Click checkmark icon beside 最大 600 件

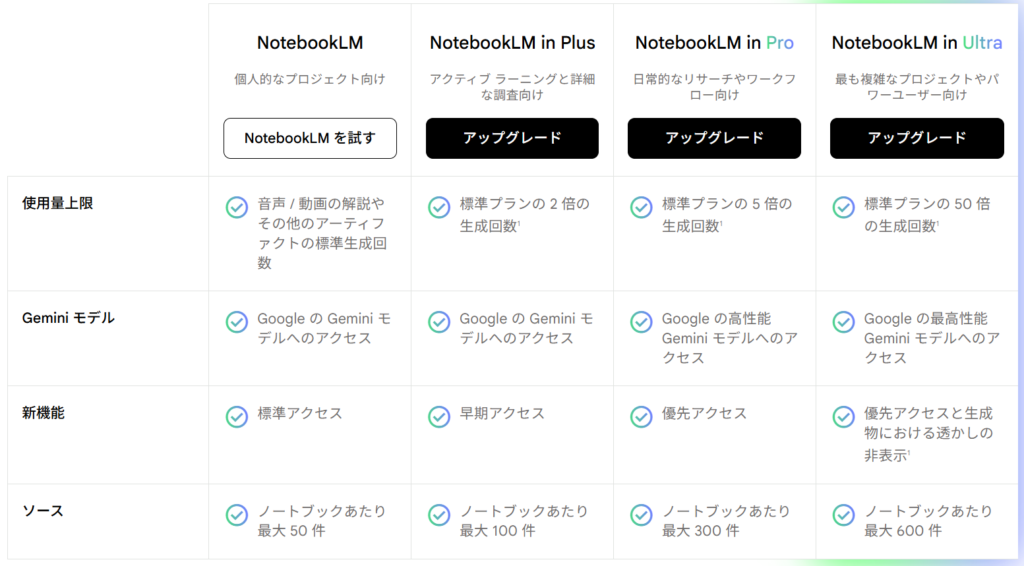click(x=843, y=514)
